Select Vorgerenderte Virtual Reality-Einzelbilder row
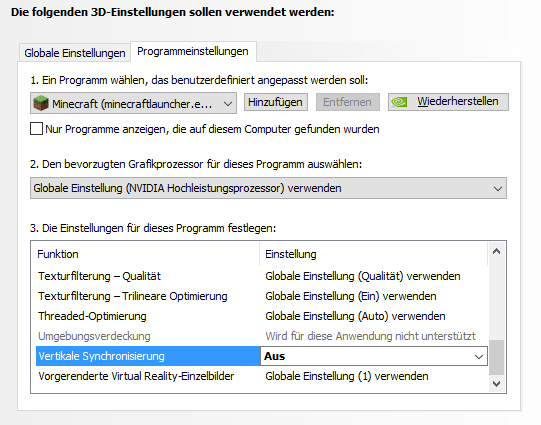The image size is (541, 425). [x=262, y=376]
